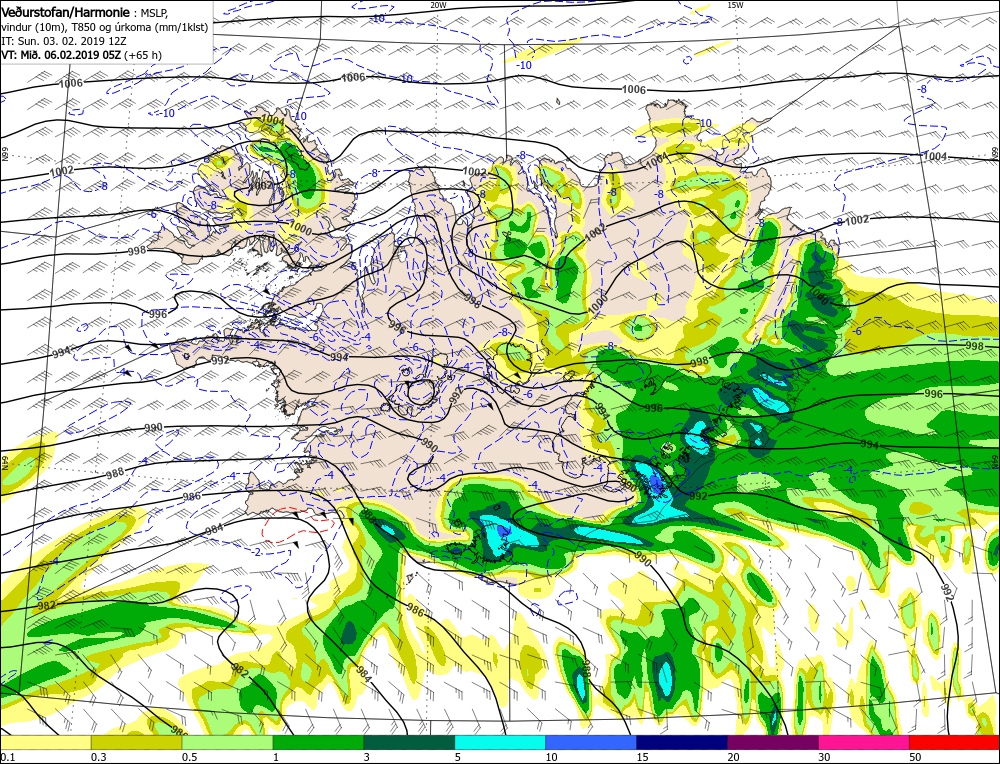Click the '15W' longitude label
Screen dimensions: 1000x764
pyautogui.click(x=735, y=4)
